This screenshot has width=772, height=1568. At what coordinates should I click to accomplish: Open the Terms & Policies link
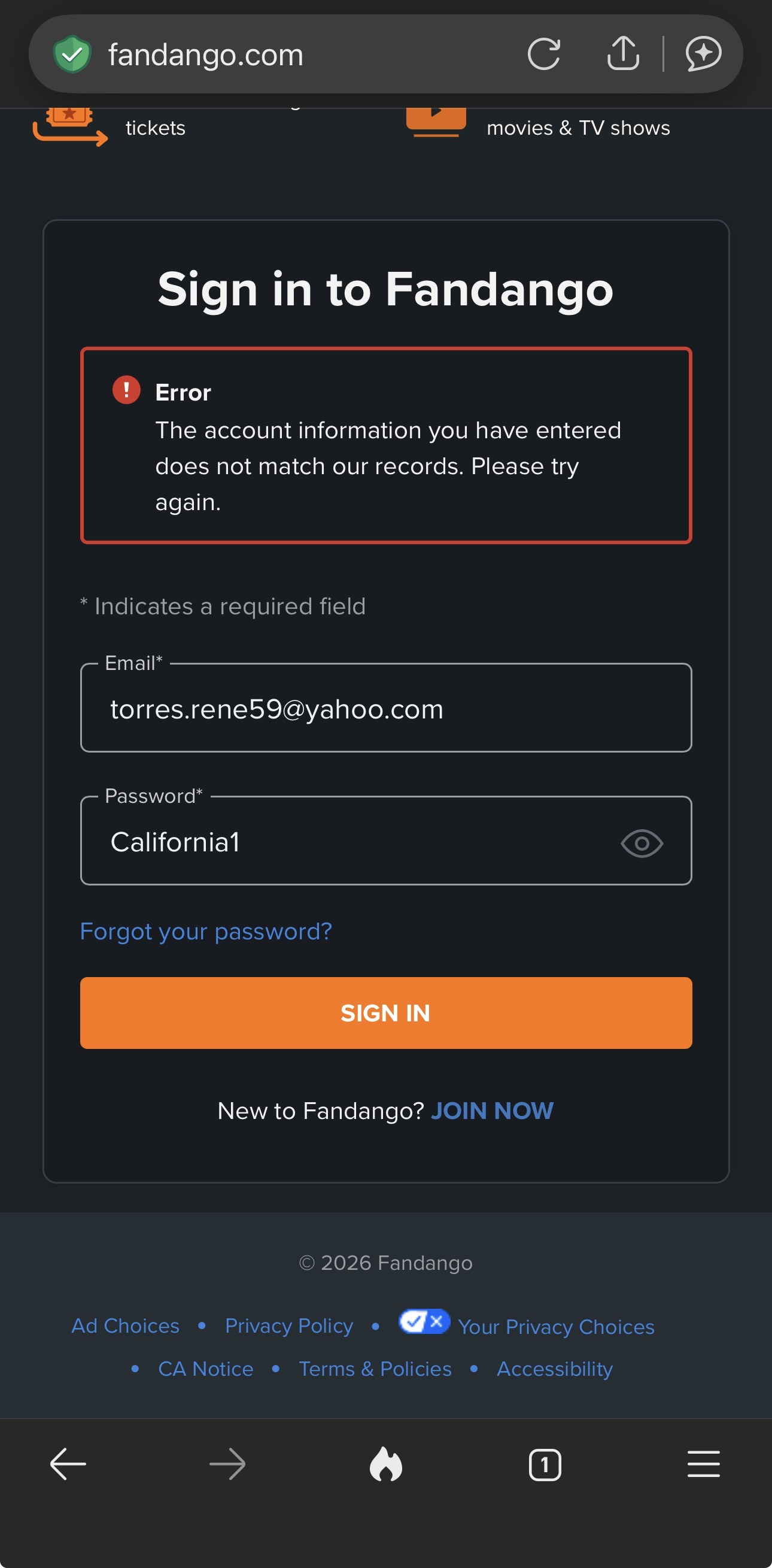point(375,1369)
